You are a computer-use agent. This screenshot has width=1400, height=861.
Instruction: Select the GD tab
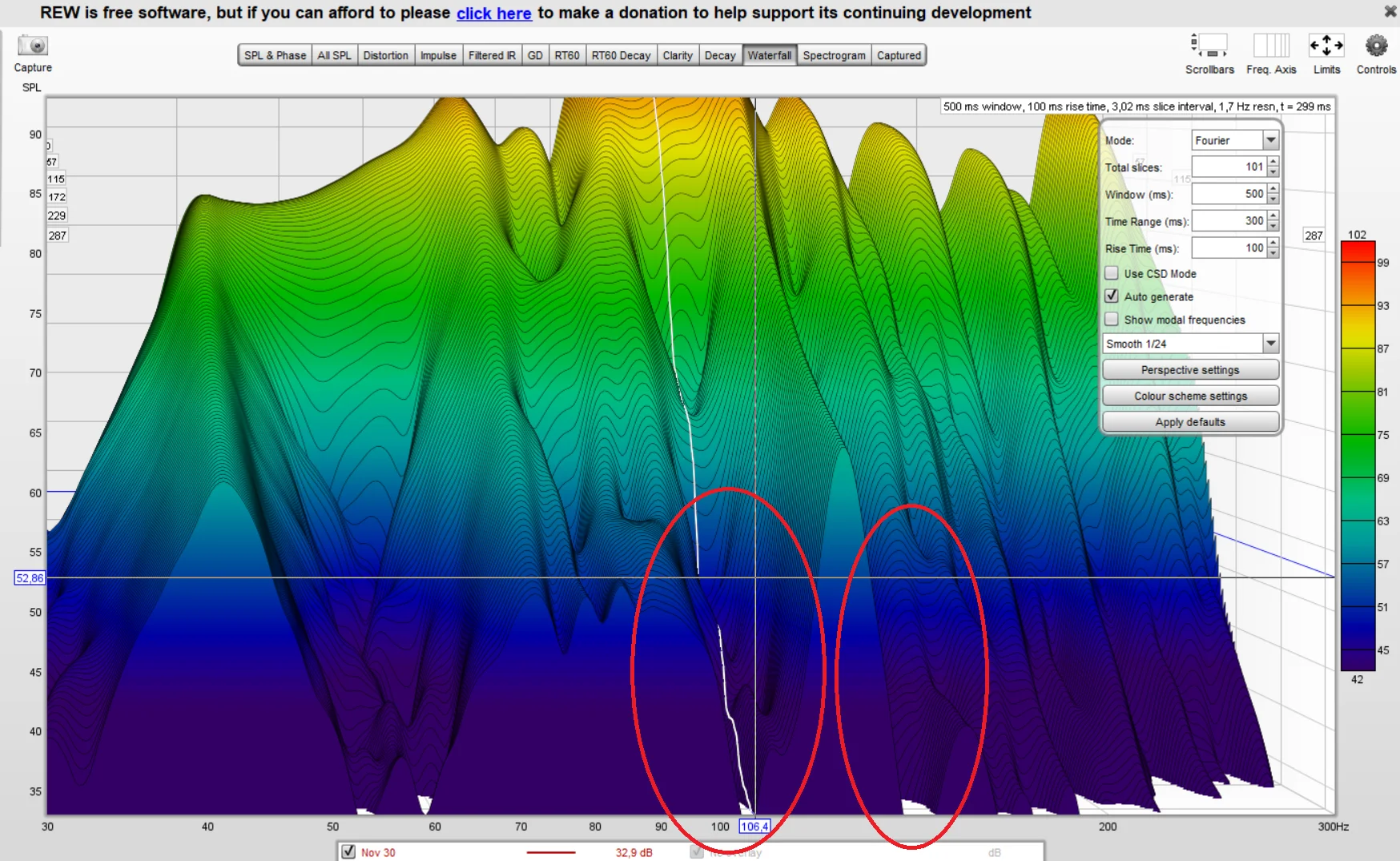click(x=535, y=55)
